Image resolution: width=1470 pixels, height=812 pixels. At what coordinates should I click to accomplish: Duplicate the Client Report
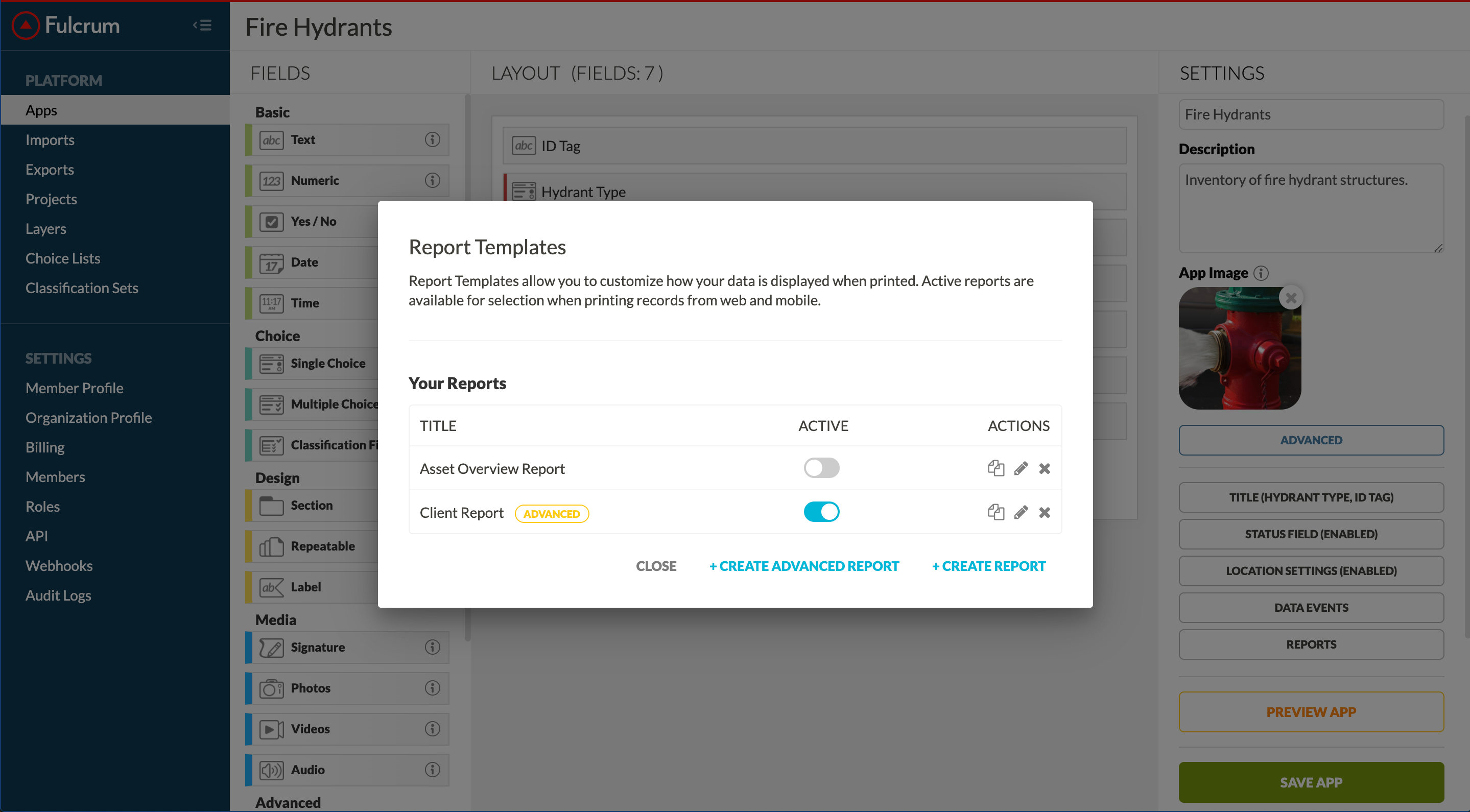pyautogui.click(x=996, y=512)
